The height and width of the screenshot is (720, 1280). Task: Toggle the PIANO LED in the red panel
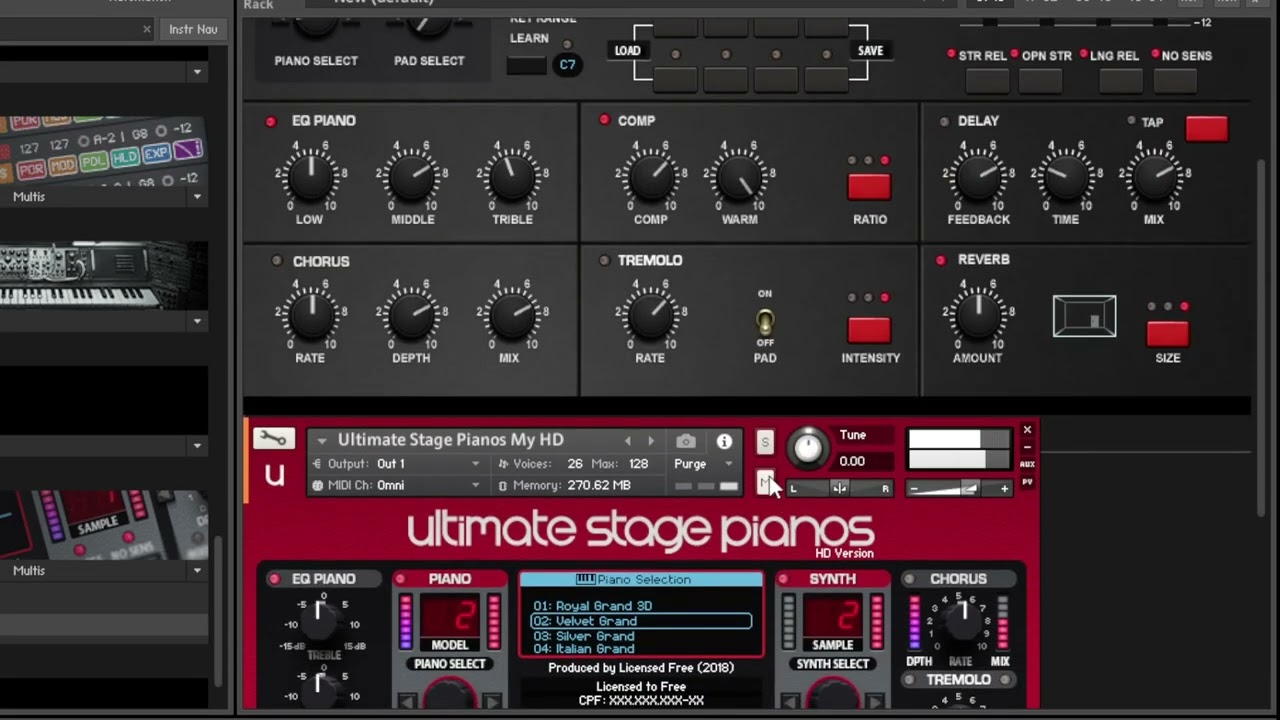coord(400,579)
